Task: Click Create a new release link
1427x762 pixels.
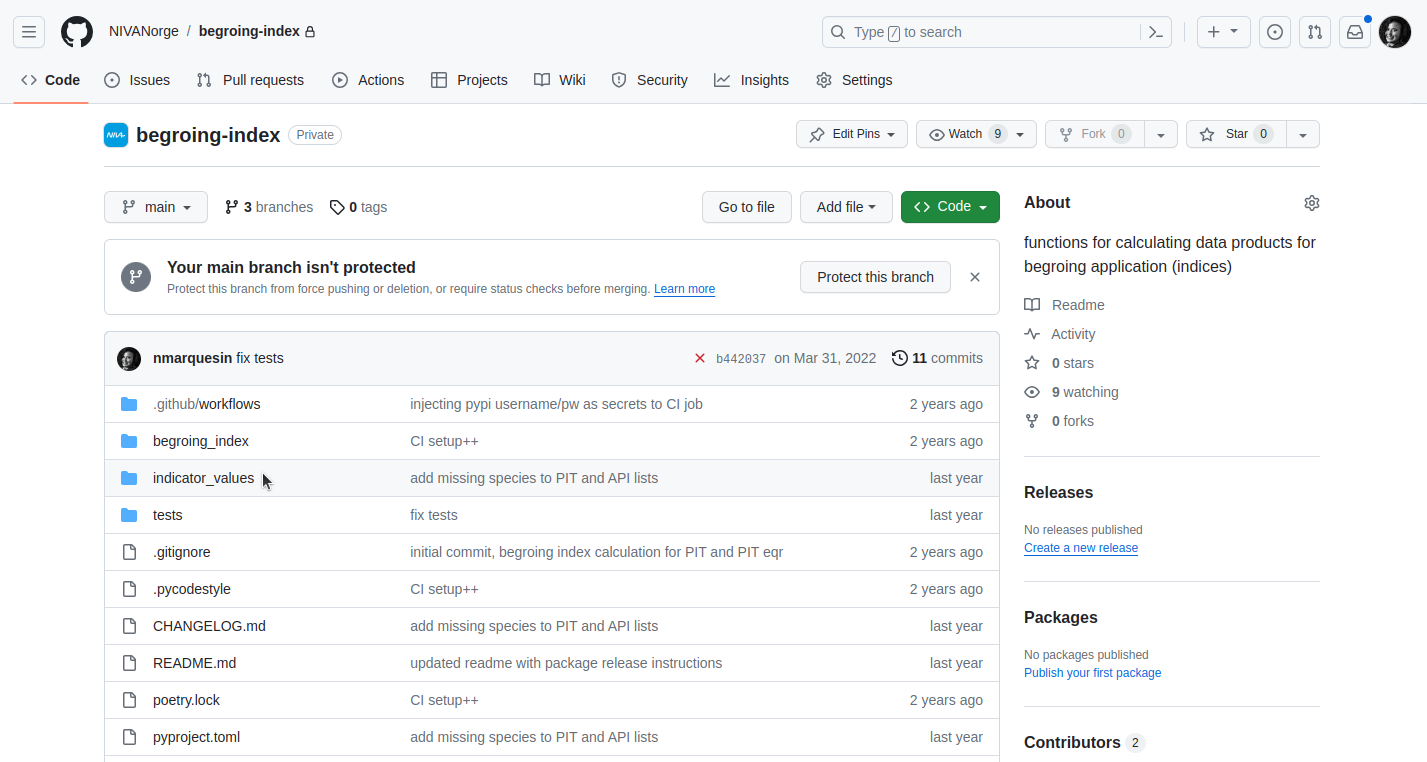Action: (1081, 548)
